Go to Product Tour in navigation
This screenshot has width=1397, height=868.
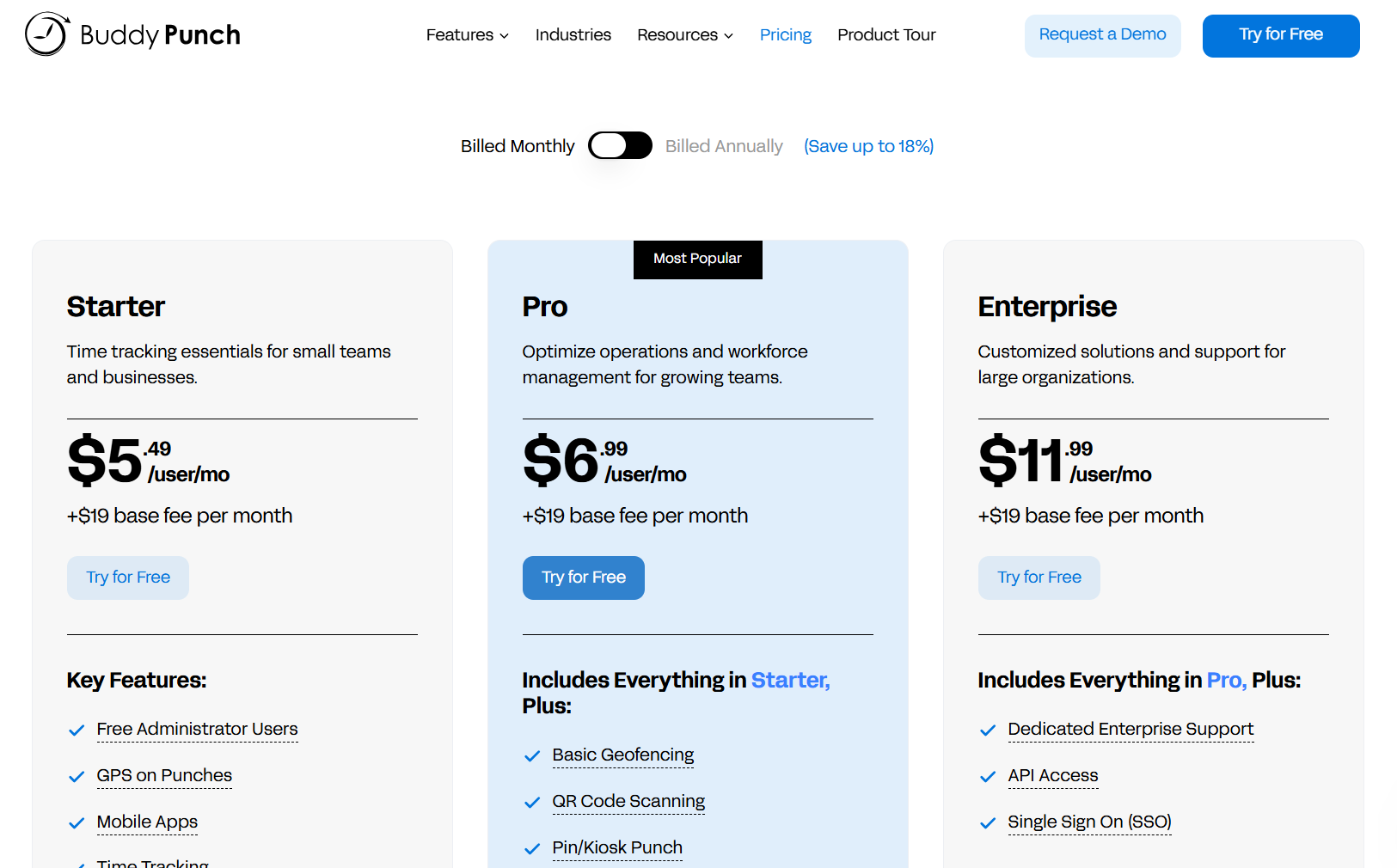(x=886, y=35)
